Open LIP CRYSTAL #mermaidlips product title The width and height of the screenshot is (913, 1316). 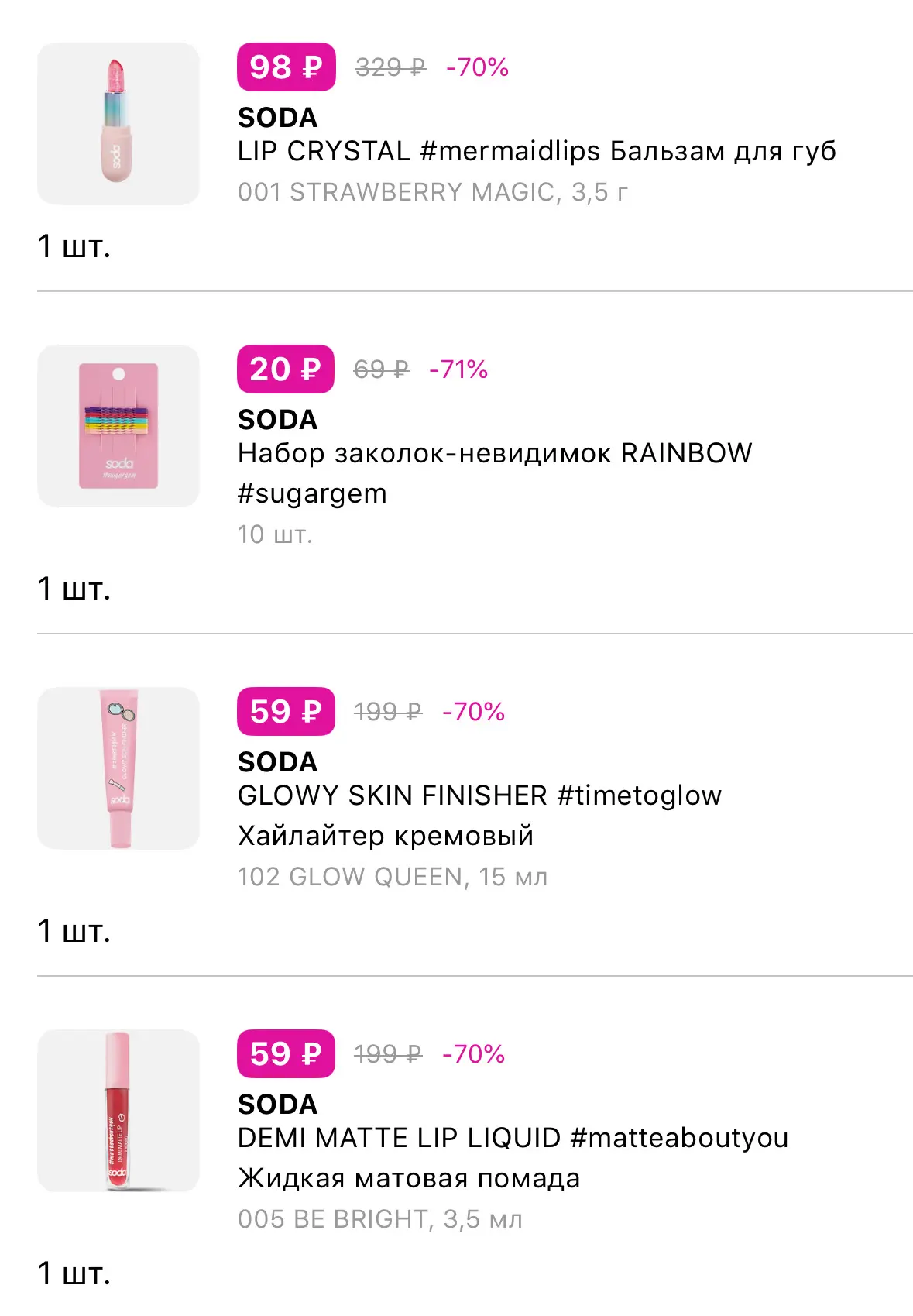click(x=537, y=151)
